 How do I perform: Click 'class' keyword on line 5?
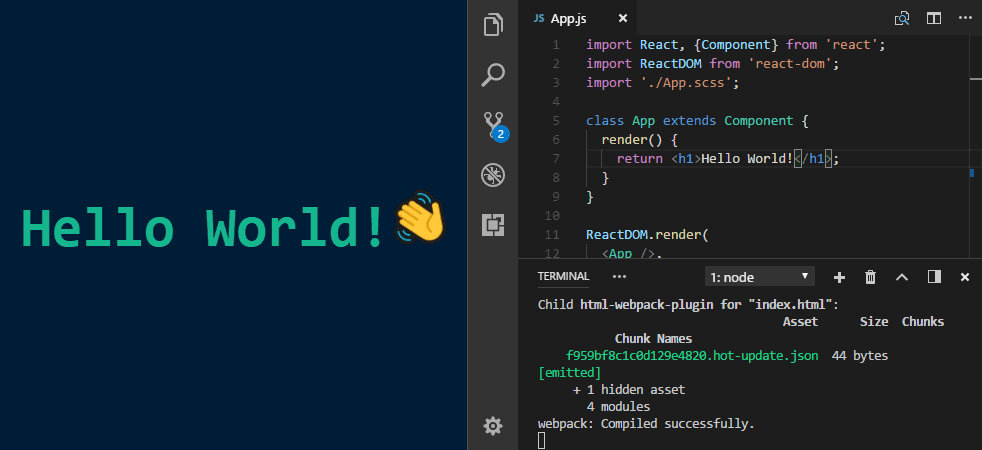(605, 121)
